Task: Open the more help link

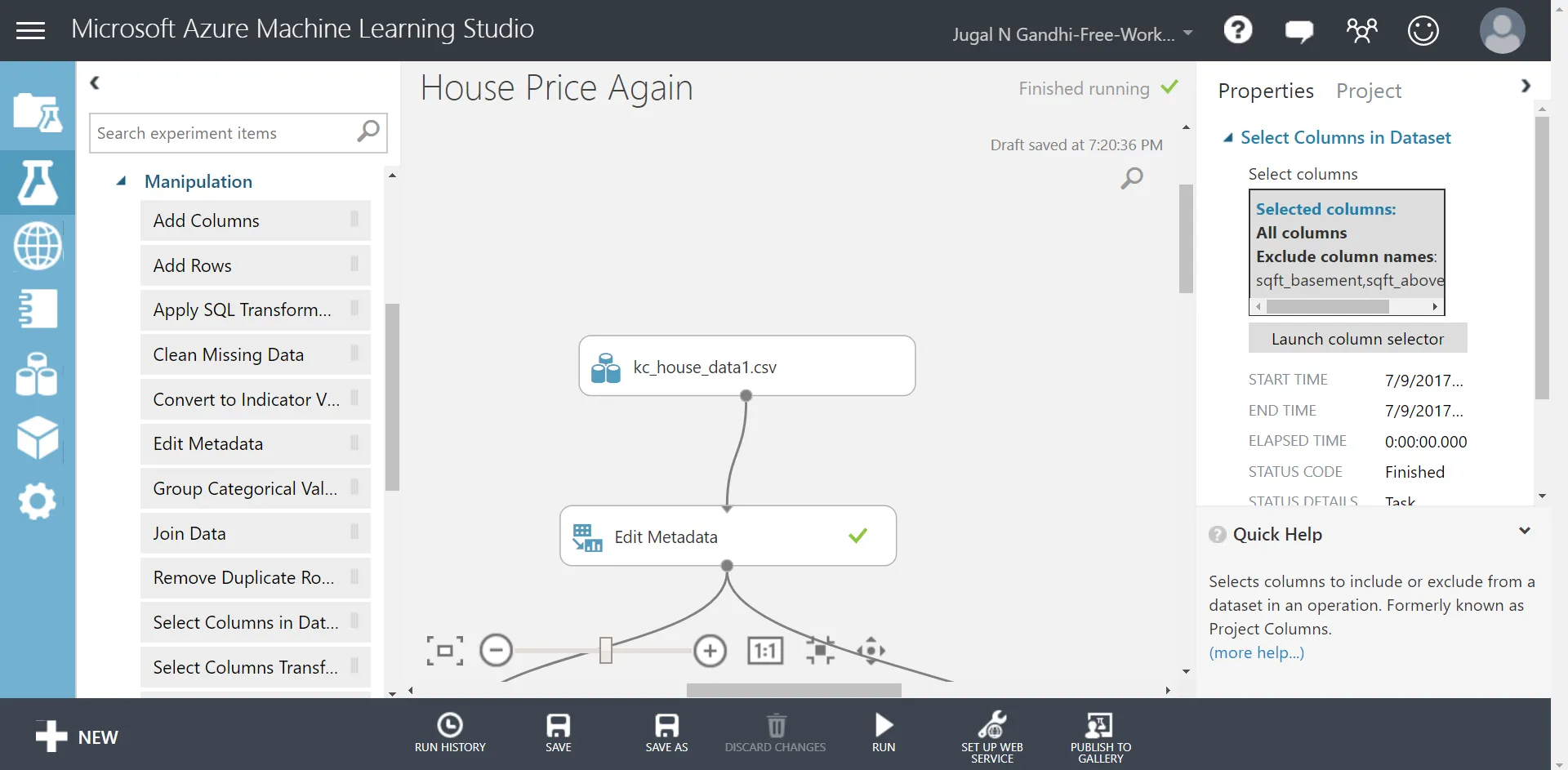Action: (1256, 652)
